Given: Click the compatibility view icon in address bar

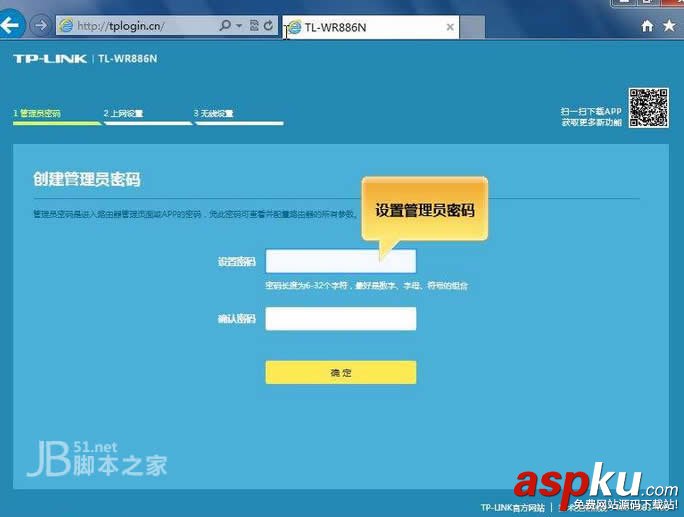Looking at the screenshot, I should 254,25.
